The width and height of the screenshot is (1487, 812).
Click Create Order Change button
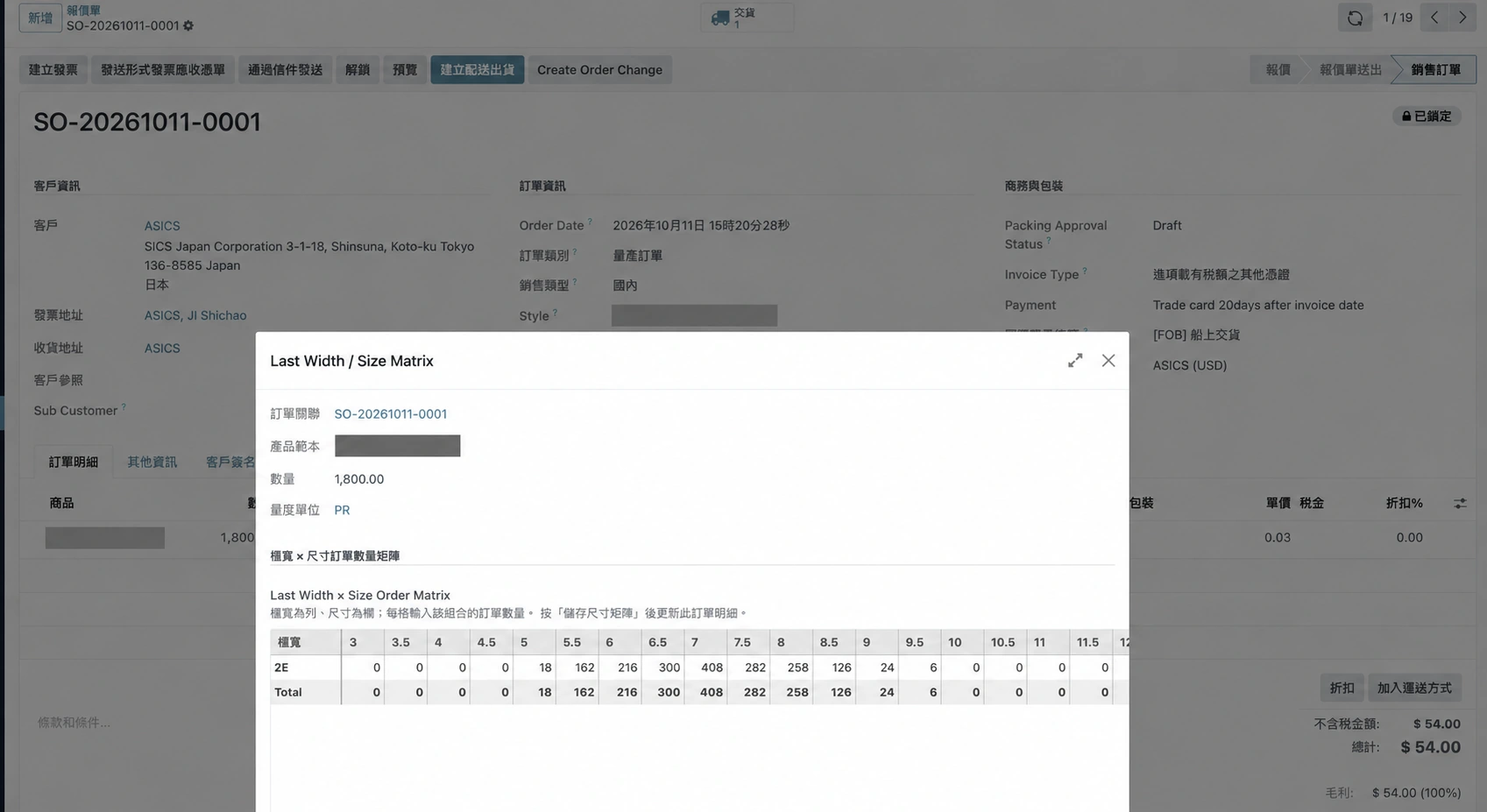[x=599, y=70]
